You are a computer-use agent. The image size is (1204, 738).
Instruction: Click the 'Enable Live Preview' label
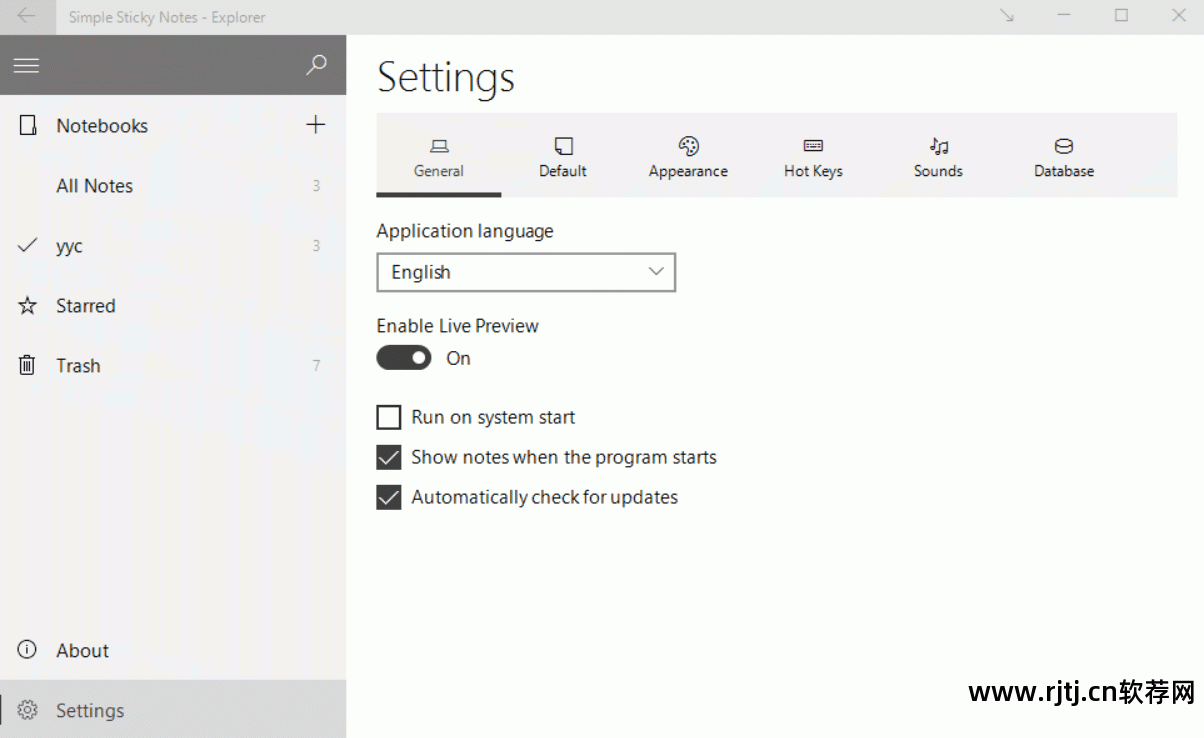458,326
